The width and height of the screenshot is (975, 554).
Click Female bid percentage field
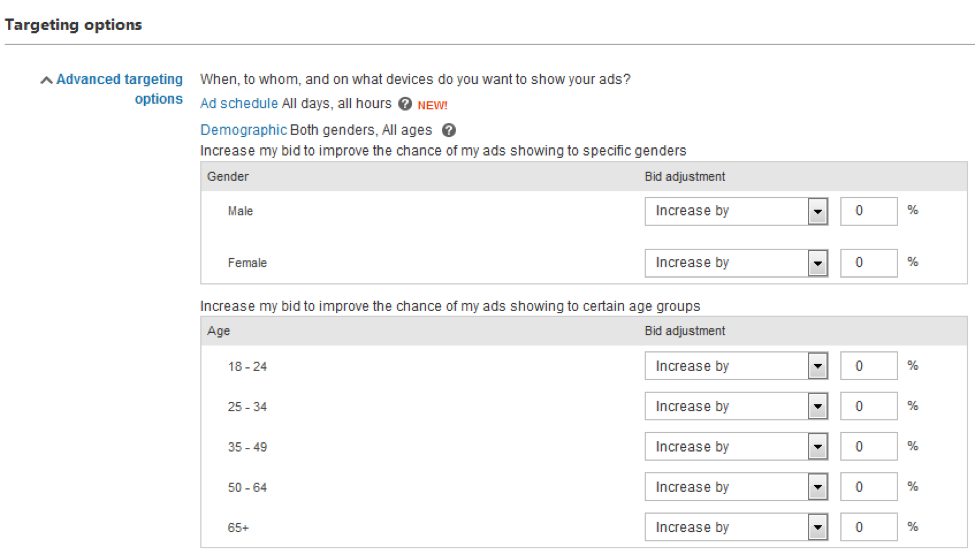coord(868,263)
